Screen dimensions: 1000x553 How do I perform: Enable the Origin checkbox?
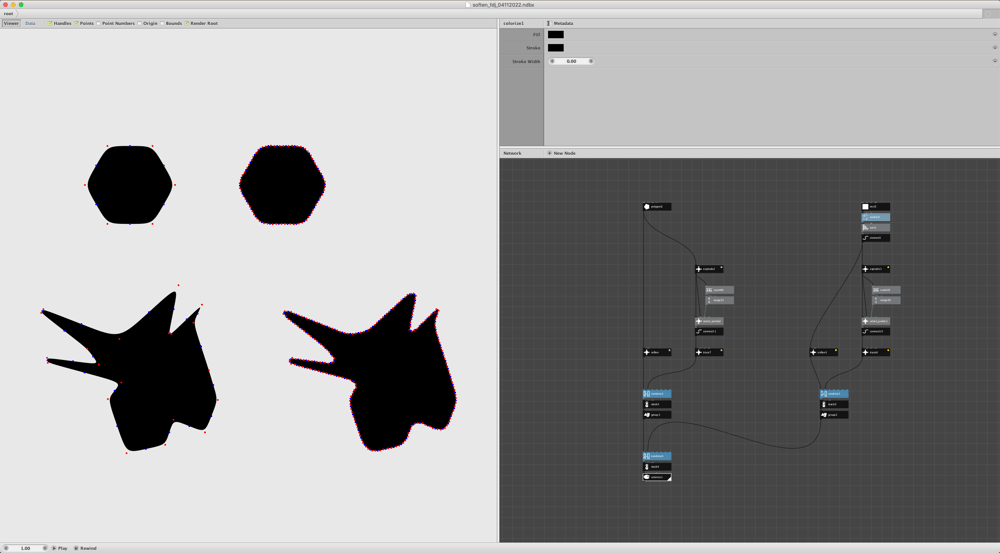tap(139, 24)
